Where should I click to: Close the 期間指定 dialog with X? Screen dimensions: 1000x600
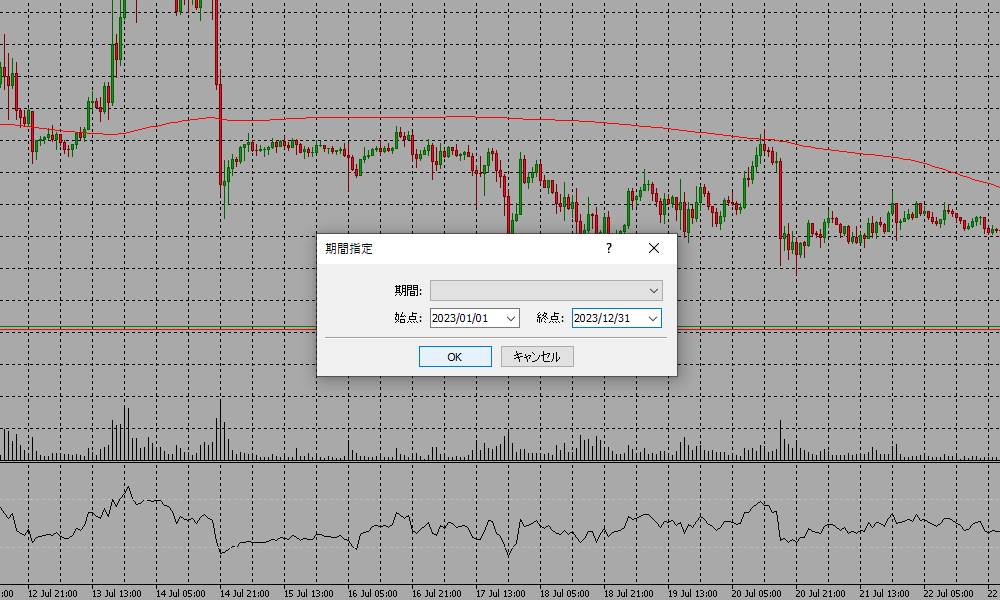[x=654, y=248]
